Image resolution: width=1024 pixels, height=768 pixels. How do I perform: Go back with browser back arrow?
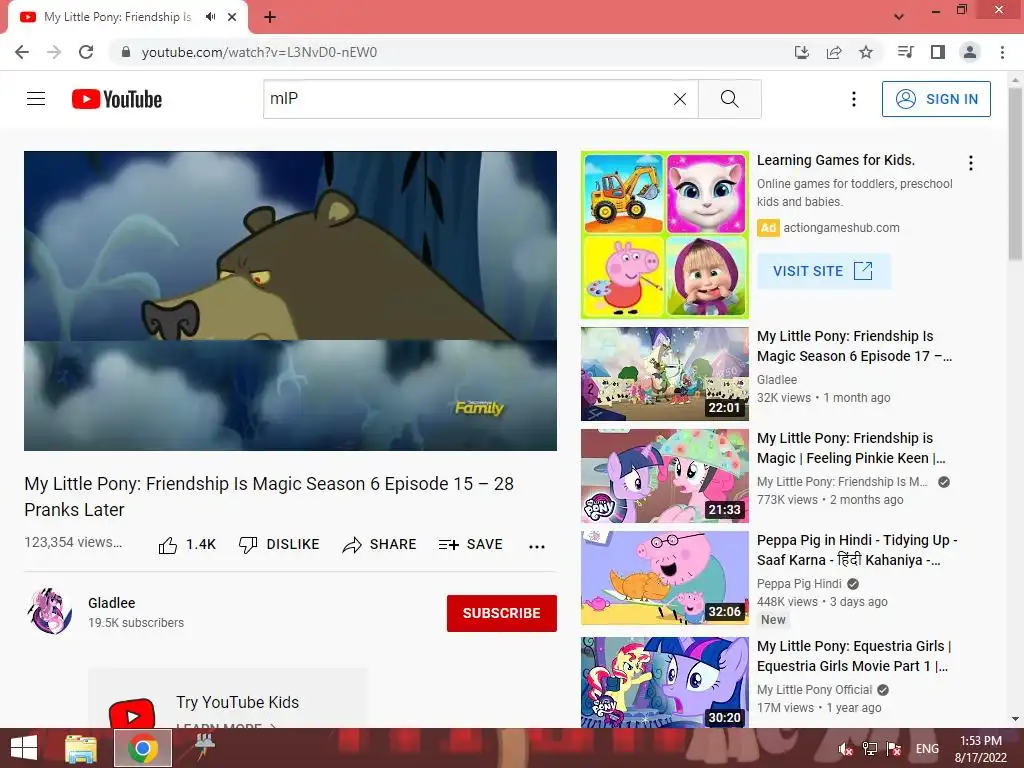22,52
